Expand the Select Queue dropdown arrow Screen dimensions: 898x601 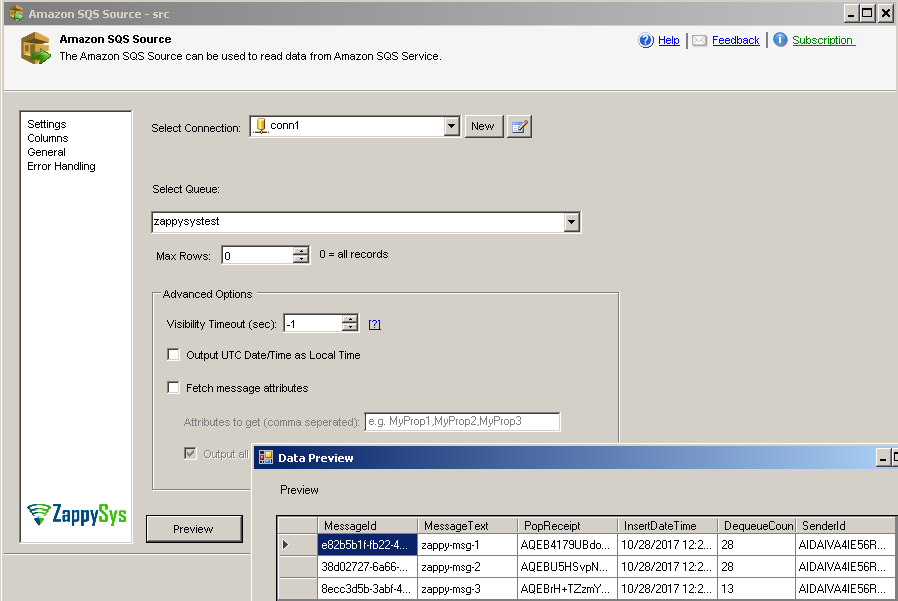pyautogui.click(x=572, y=222)
